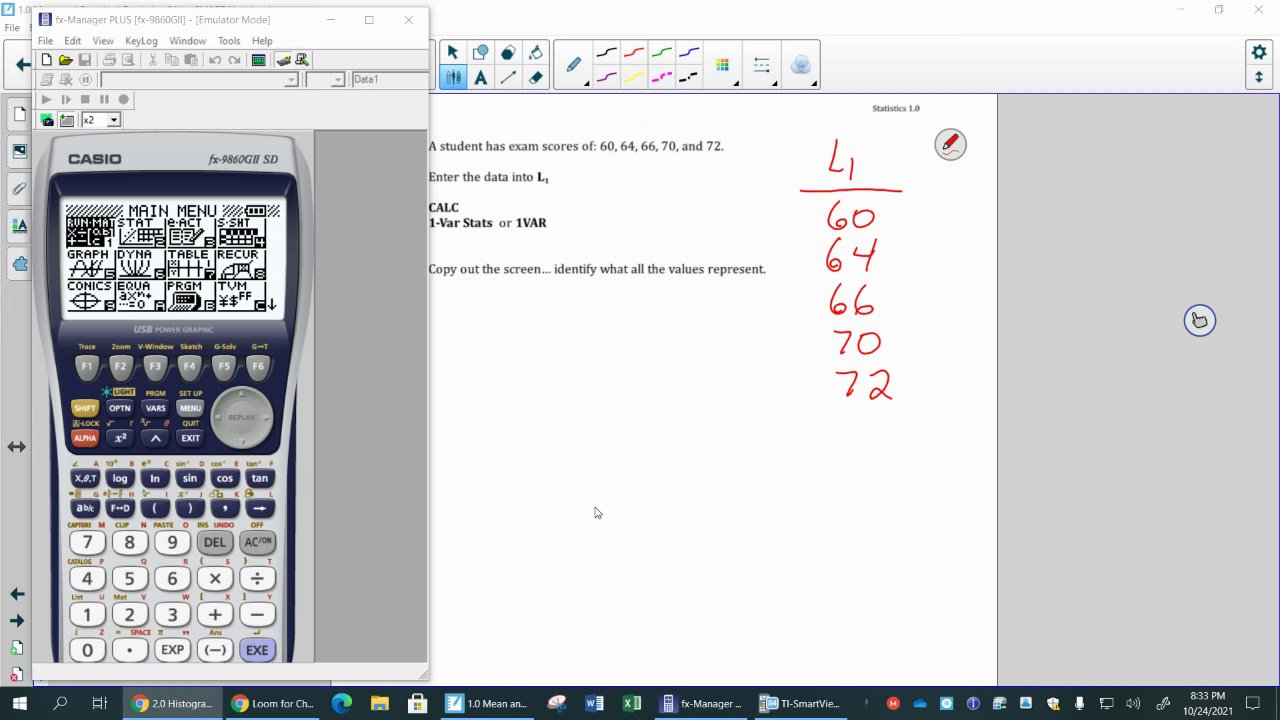
Task: Click Open folder icon in fx-Manager toolbar
Action: [65, 60]
